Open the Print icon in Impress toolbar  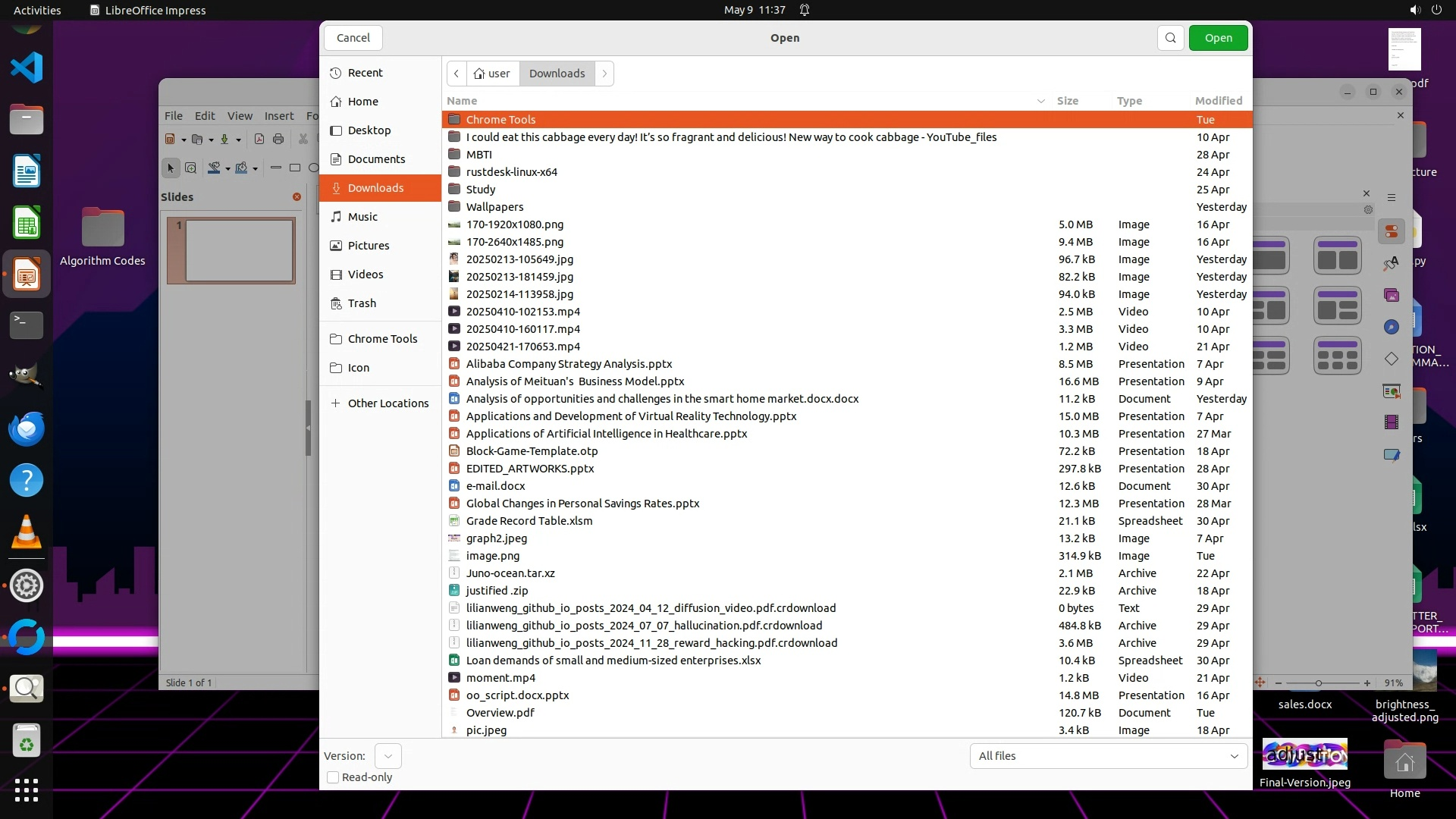point(278,139)
